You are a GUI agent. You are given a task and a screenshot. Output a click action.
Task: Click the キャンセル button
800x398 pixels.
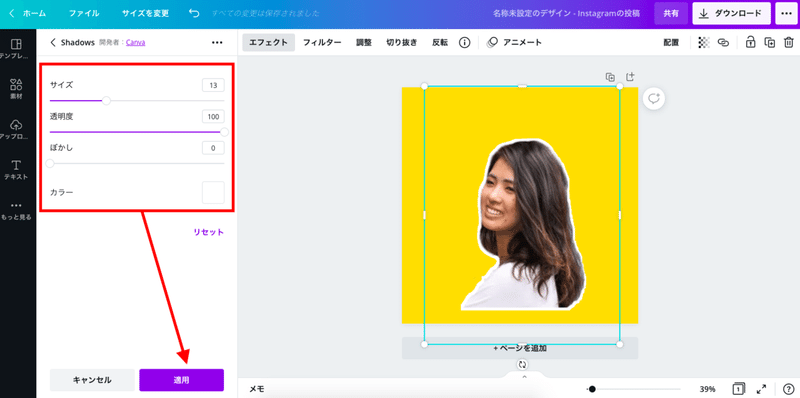pos(92,380)
